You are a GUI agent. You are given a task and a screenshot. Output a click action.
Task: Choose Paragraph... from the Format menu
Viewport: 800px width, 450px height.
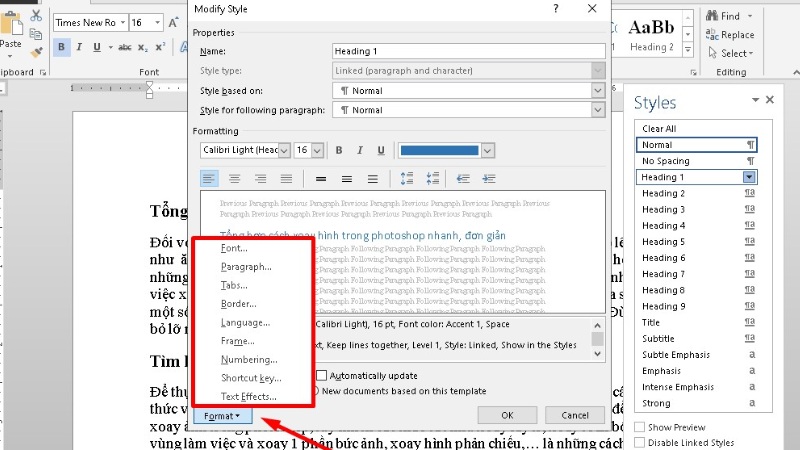(246, 267)
